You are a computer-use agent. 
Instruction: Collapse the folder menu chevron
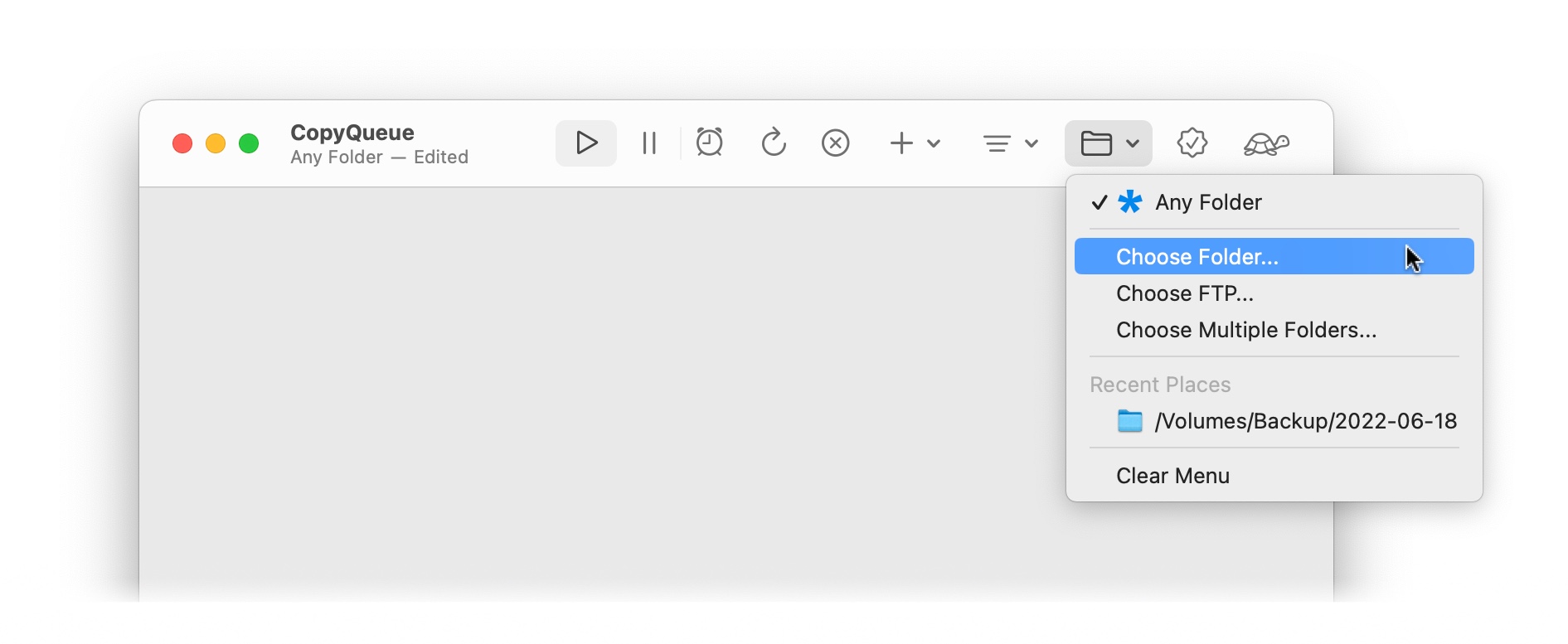coord(1133,143)
